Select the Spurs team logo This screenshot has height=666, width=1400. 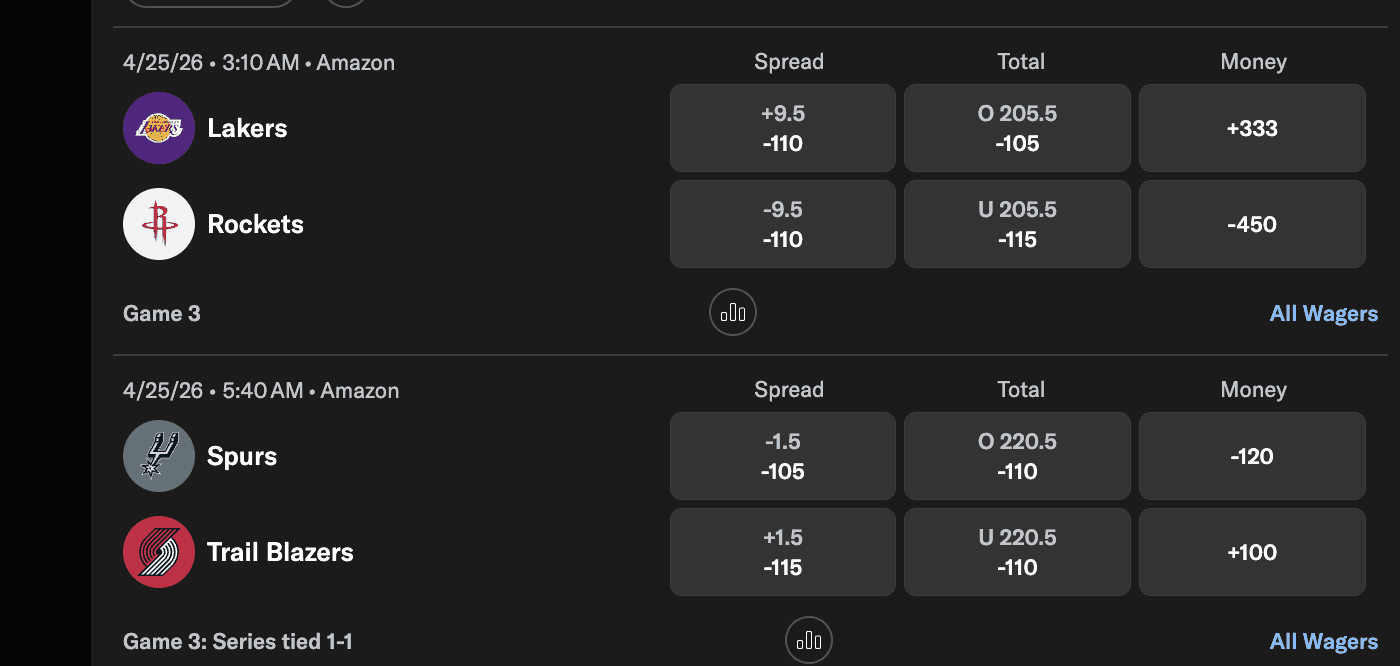point(159,456)
